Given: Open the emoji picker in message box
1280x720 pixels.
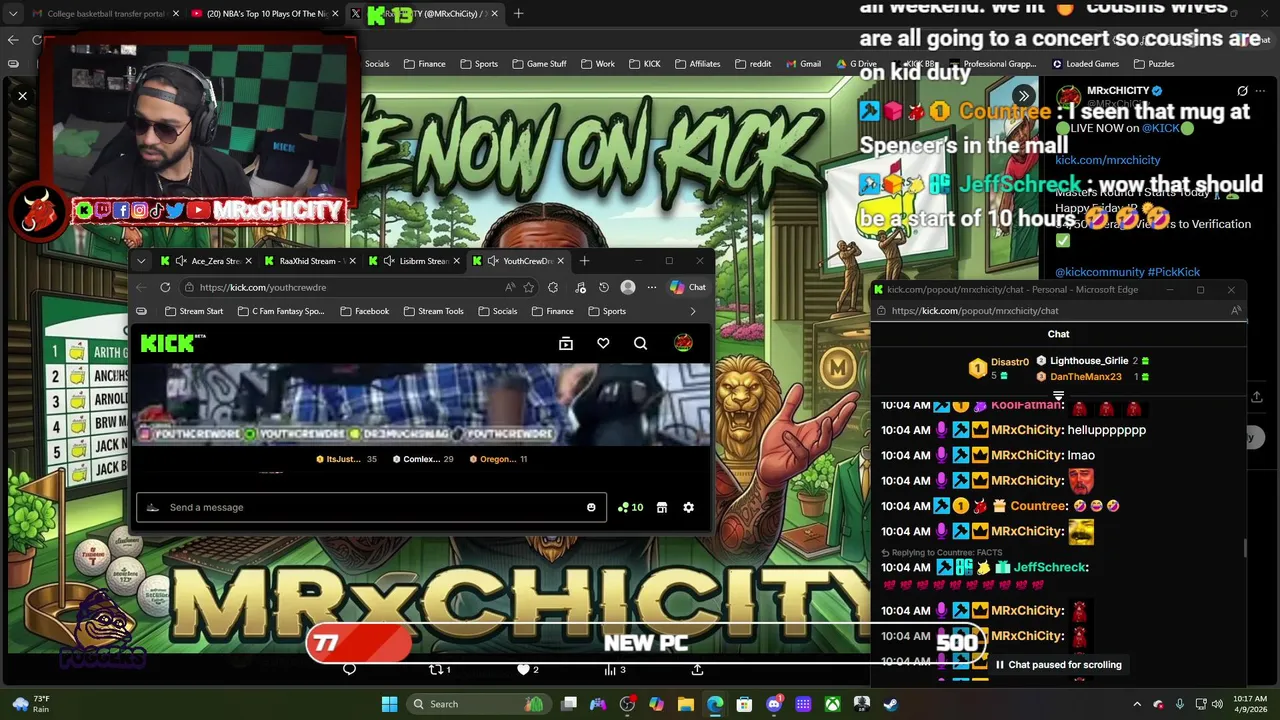Looking at the screenshot, I should click(x=591, y=507).
